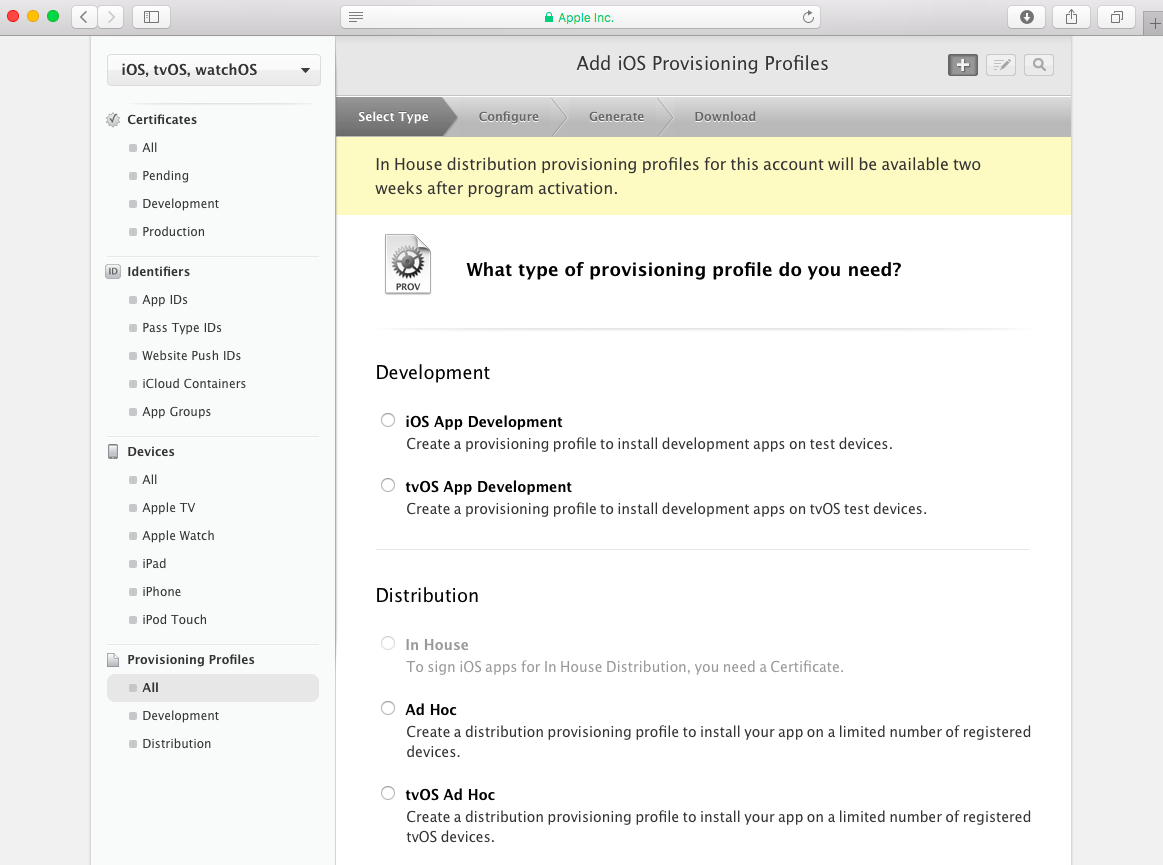This screenshot has height=865, width=1163.
Task: Open iPhone in the Devices list
Action: pyautogui.click(x=161, y=592)
